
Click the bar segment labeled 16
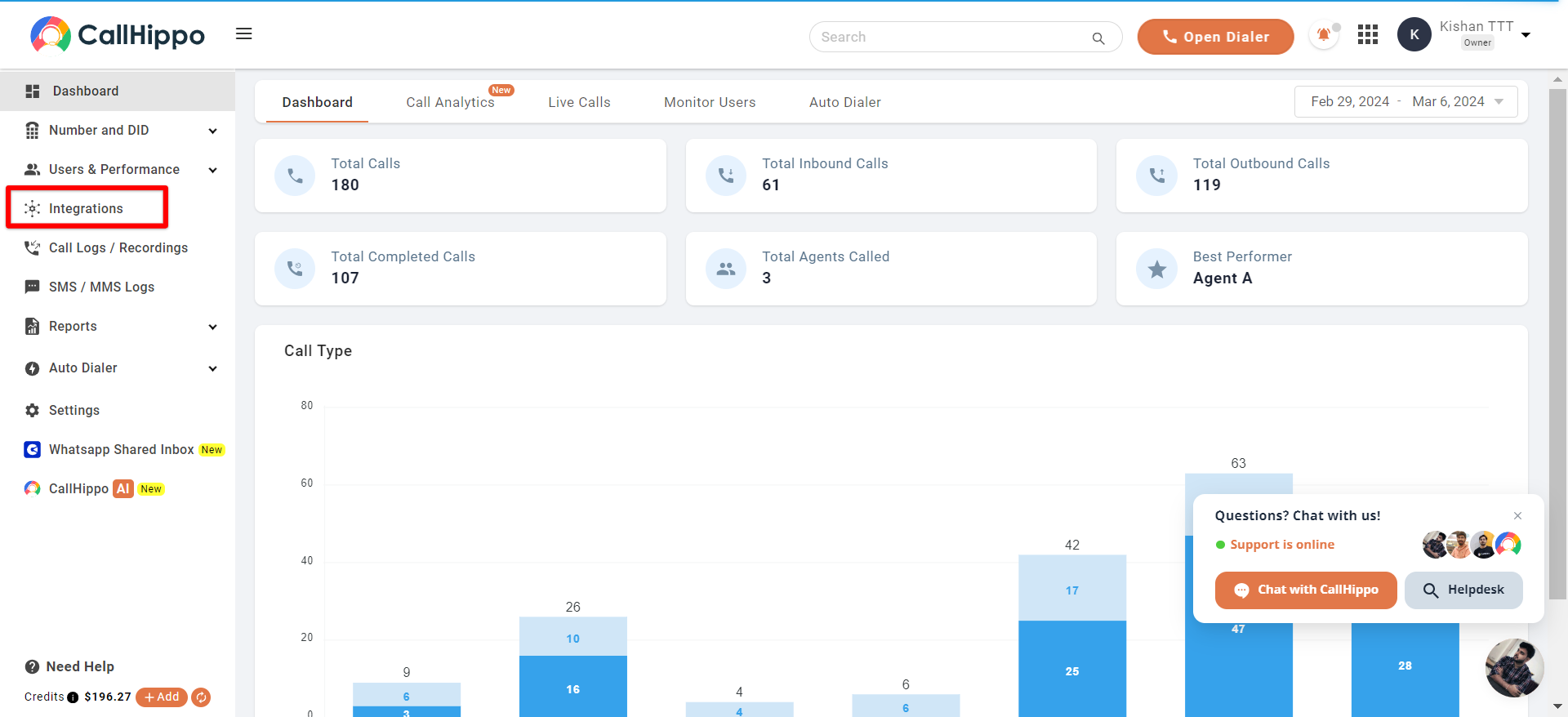click(573, 686)
